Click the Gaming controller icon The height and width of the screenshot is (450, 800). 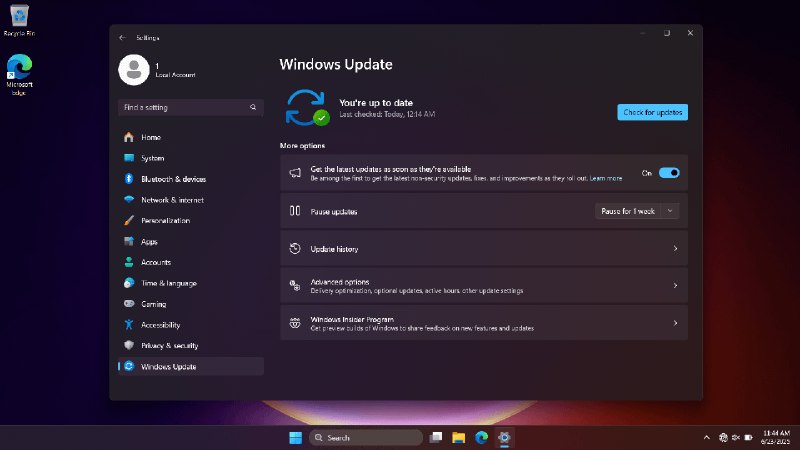pos(129,304)
